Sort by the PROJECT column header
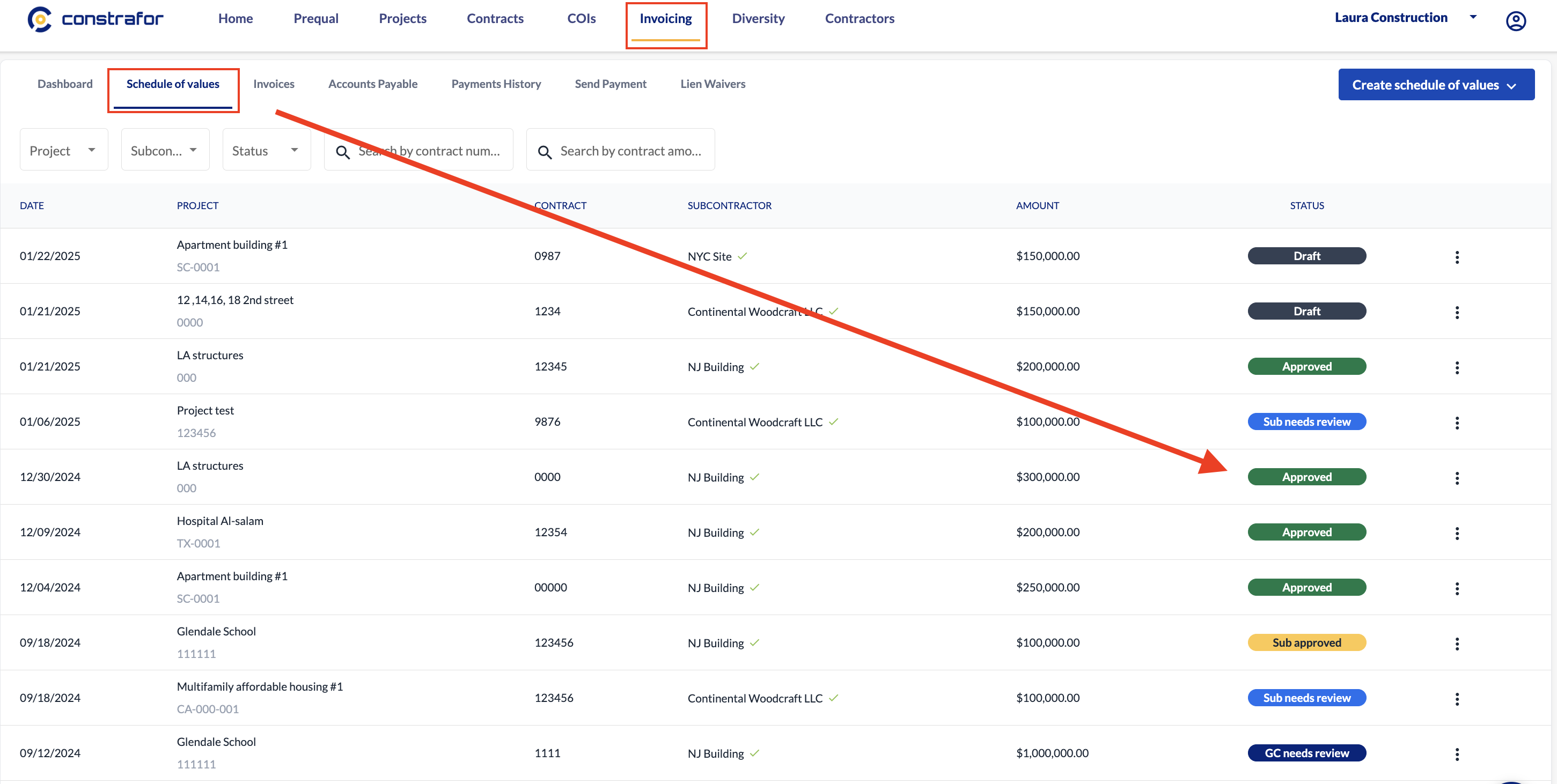Image resolution: width=1557 pixels, height=784 pixels. coord(197,206)
